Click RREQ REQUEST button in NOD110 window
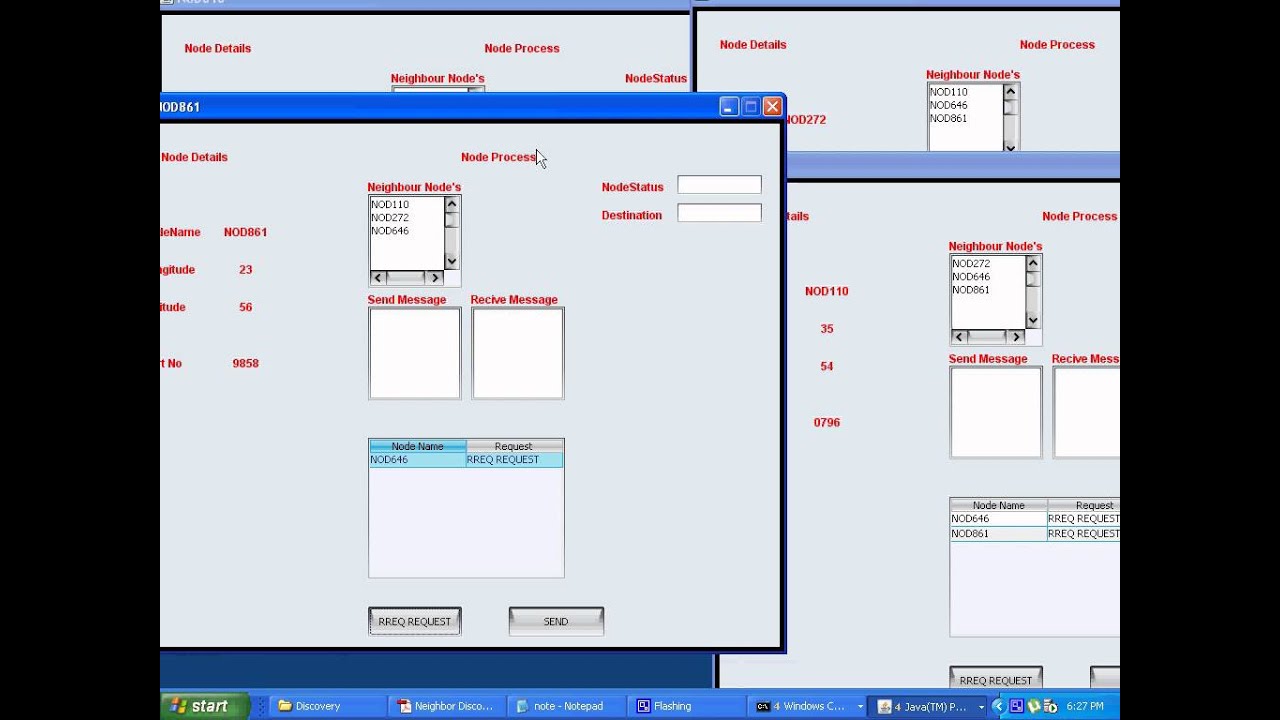 click(x=996, y=679)
